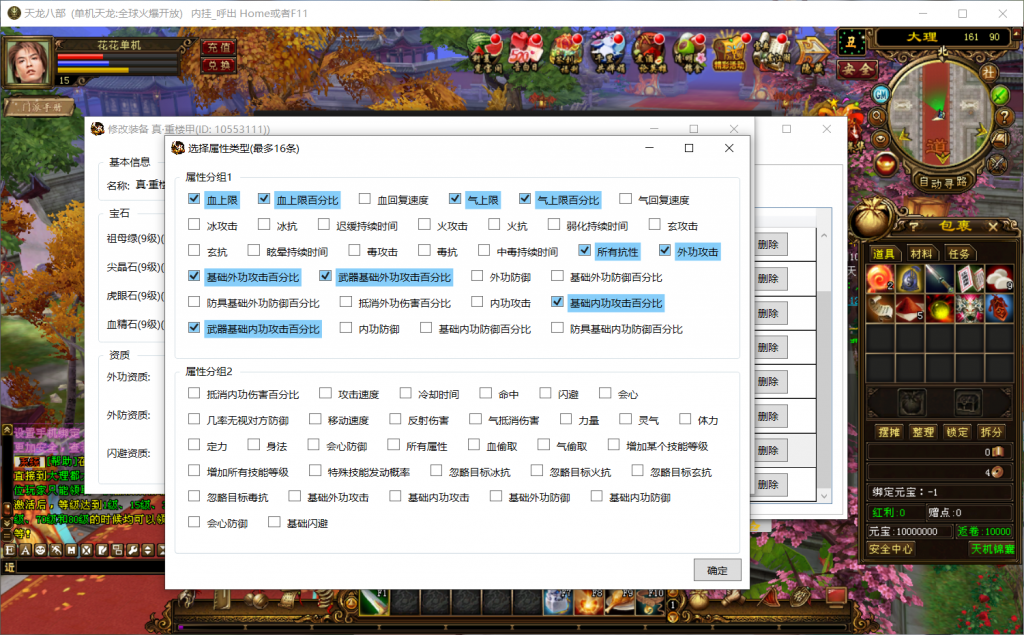Select the demon mask item in bag
Screen dimensions: 1024x635
tap(969, 308)
